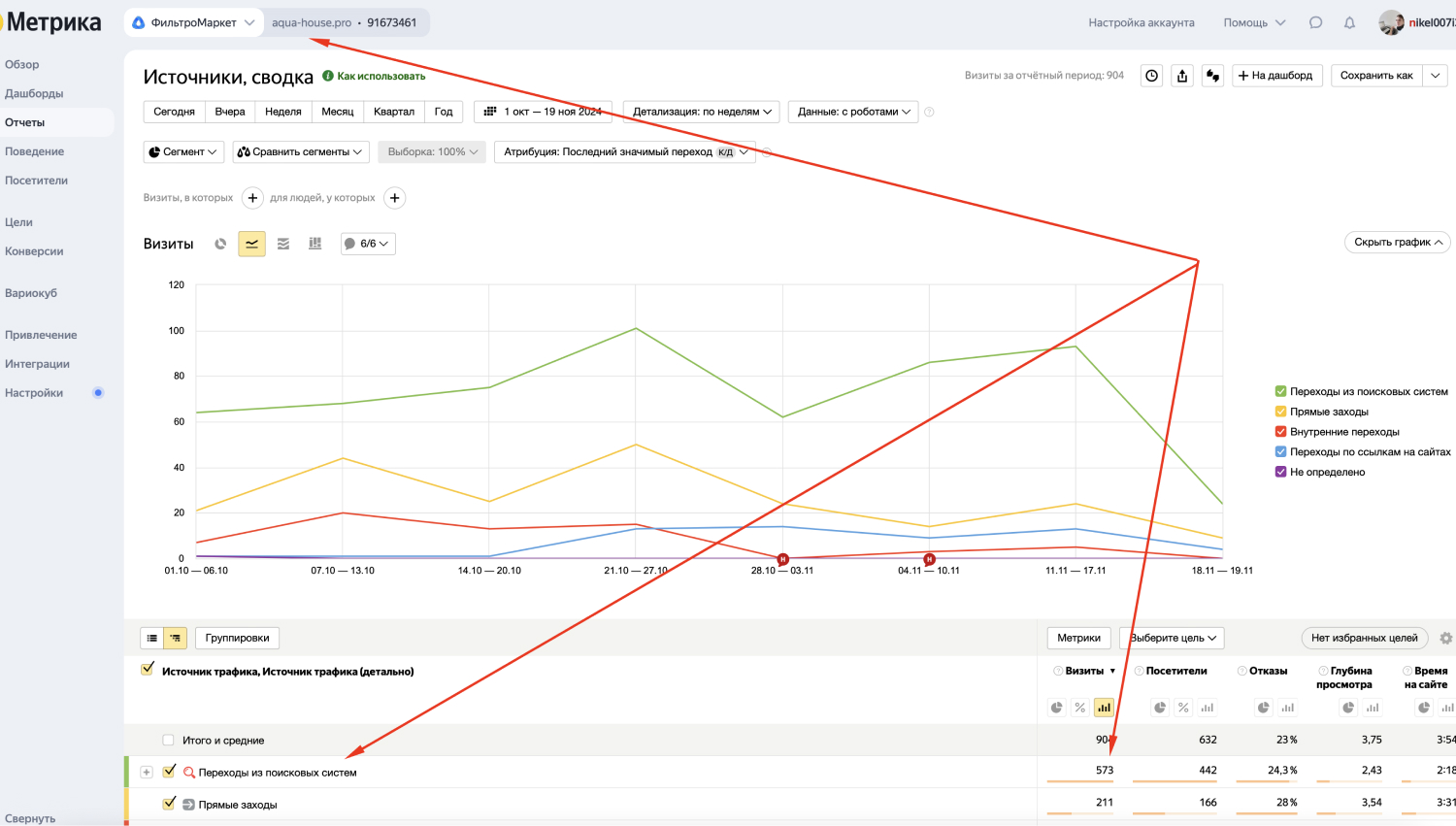The height and width of the screenshot is (826, 1456).
Task: Switch table to flat list view
Action: point(152,638)
